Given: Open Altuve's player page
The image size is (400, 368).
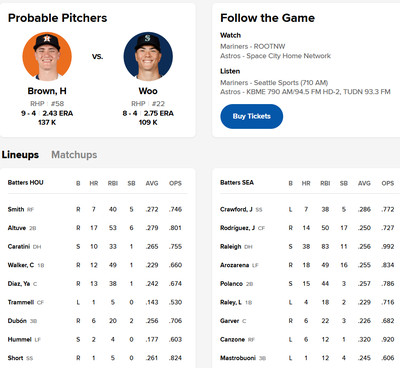Looking at the screenshot, I should pyautogui.click(x=17, y=228).
